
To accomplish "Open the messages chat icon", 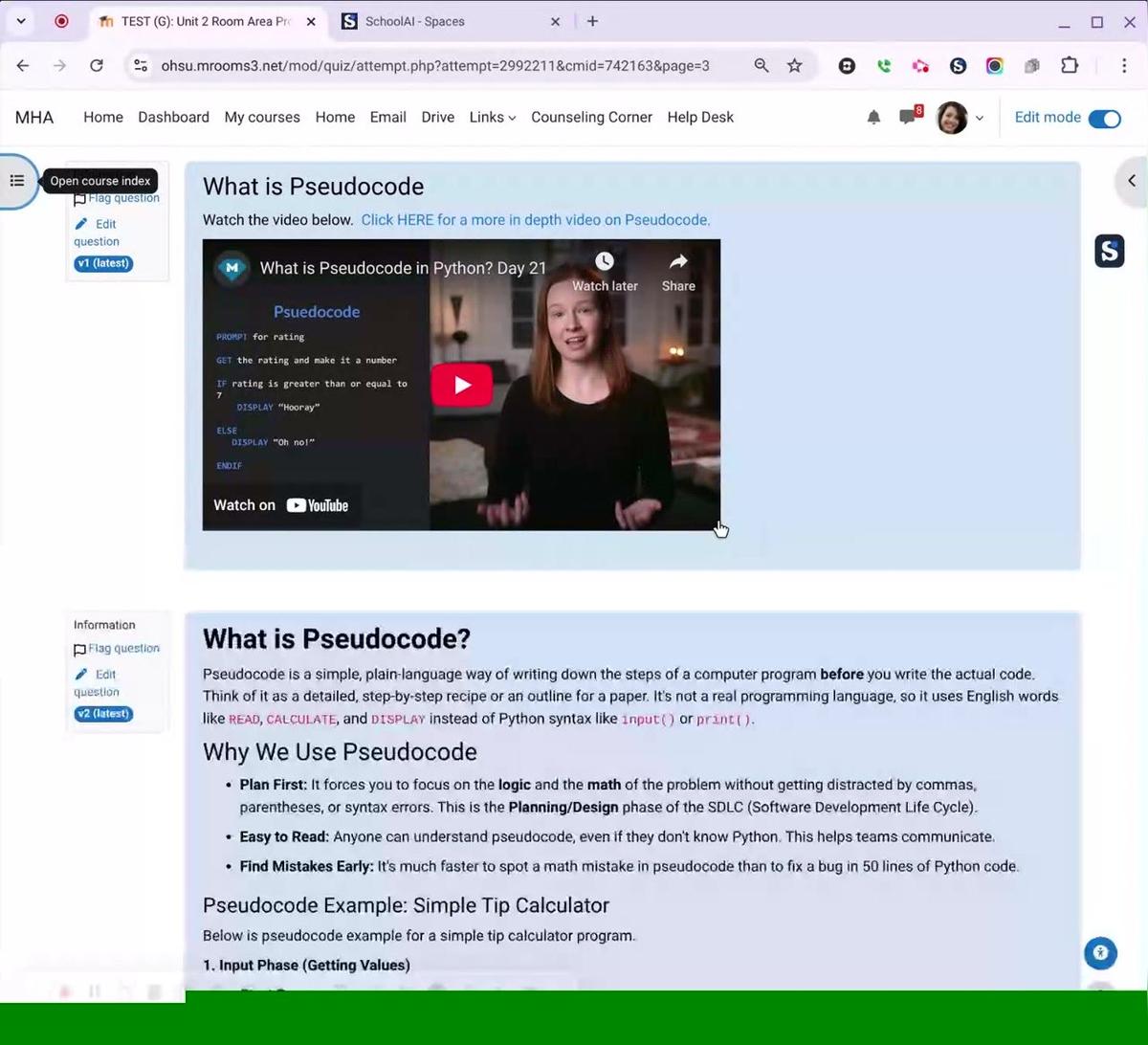I will tap(908, 117).
